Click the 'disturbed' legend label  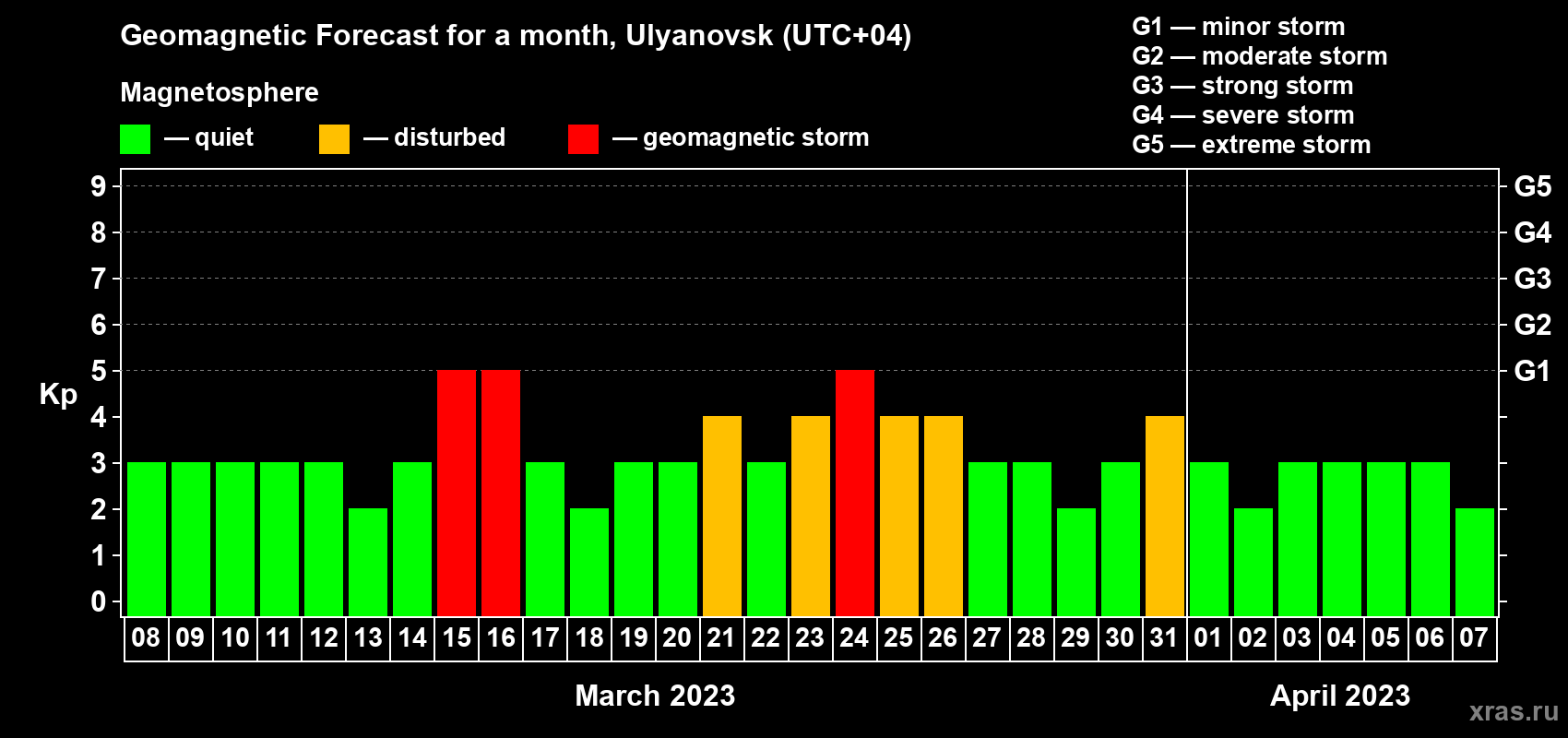pos(449,137)
